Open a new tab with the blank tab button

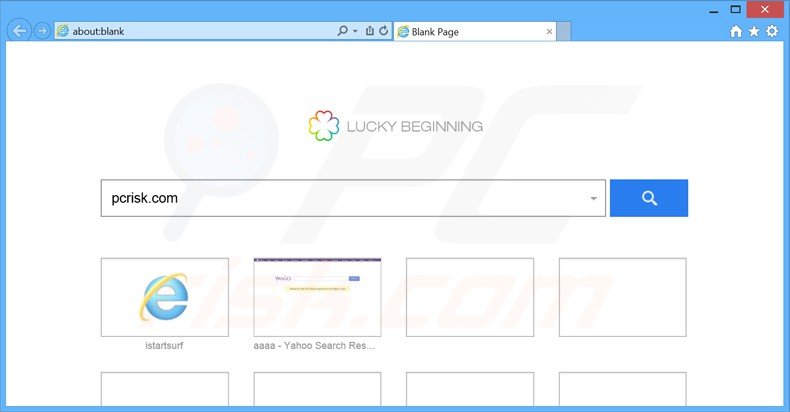tap(564, 32)
